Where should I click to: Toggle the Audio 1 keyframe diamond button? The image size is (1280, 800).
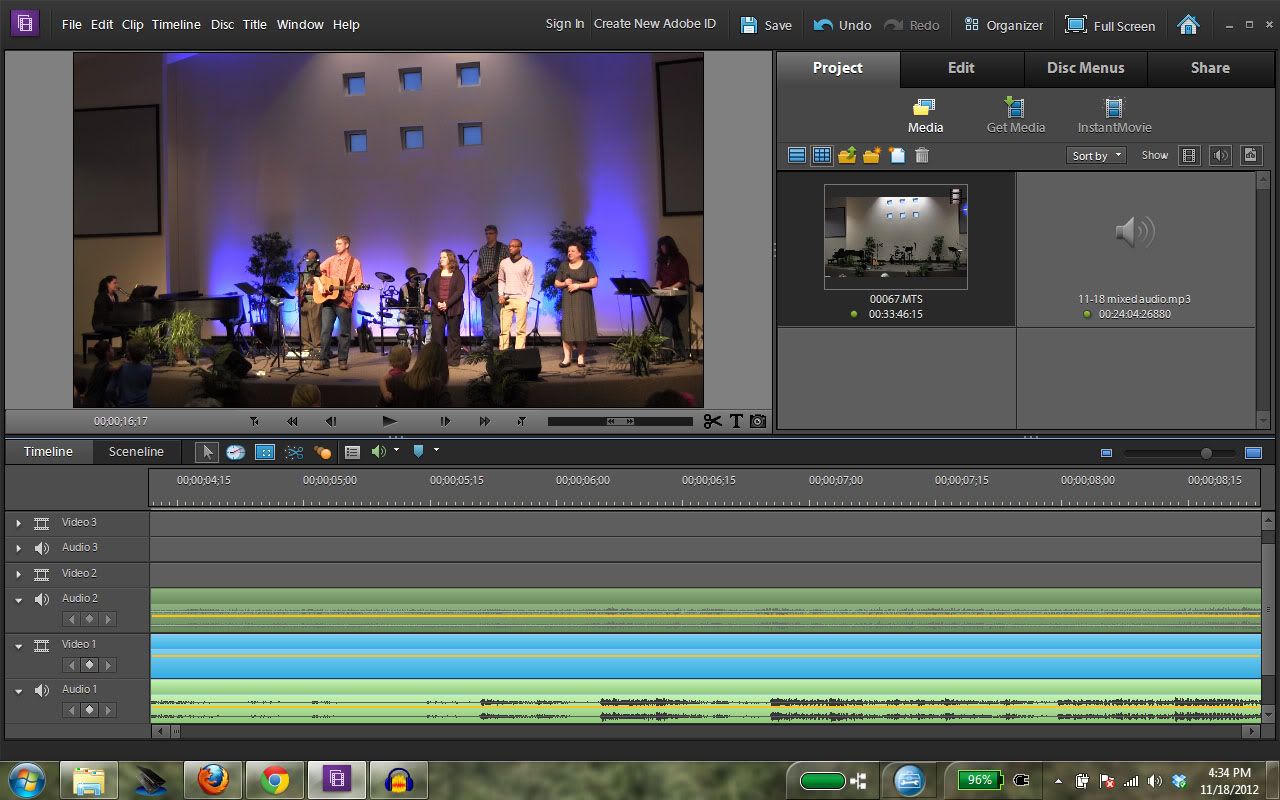(x=89, y=710)
